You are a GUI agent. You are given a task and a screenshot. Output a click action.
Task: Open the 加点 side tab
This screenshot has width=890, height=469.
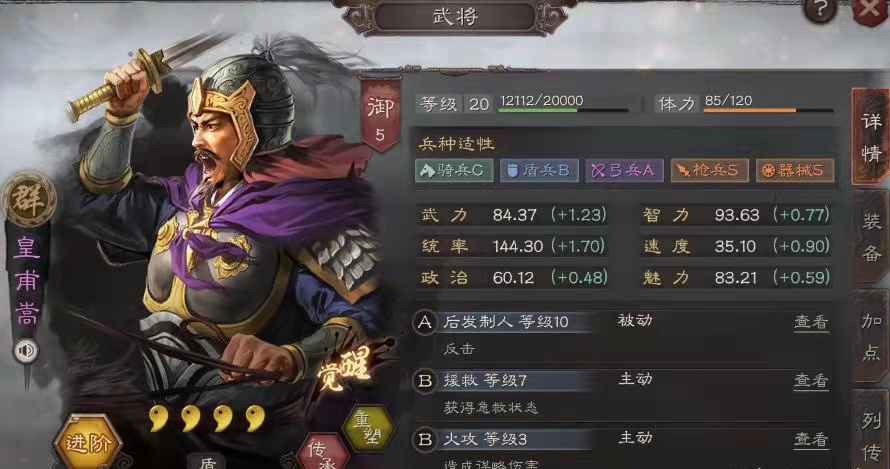coord(871,336)
